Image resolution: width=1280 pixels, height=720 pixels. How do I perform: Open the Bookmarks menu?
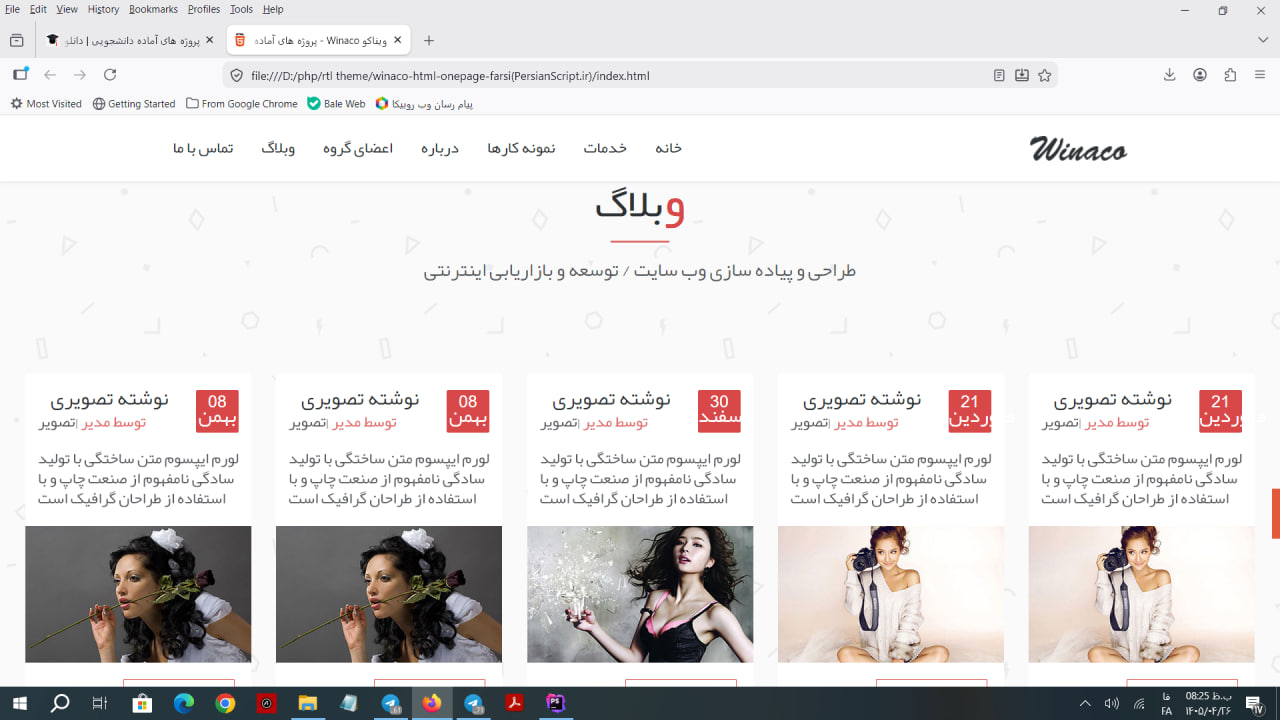(x=153, y=9)
